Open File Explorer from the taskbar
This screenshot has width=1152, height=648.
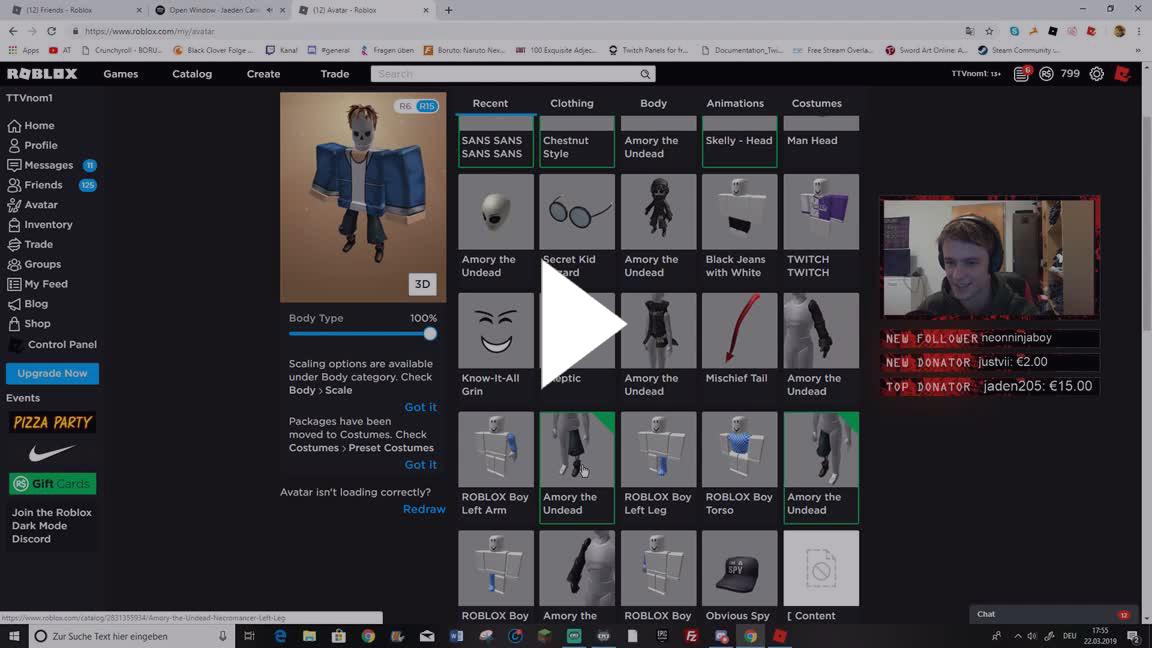309,636
